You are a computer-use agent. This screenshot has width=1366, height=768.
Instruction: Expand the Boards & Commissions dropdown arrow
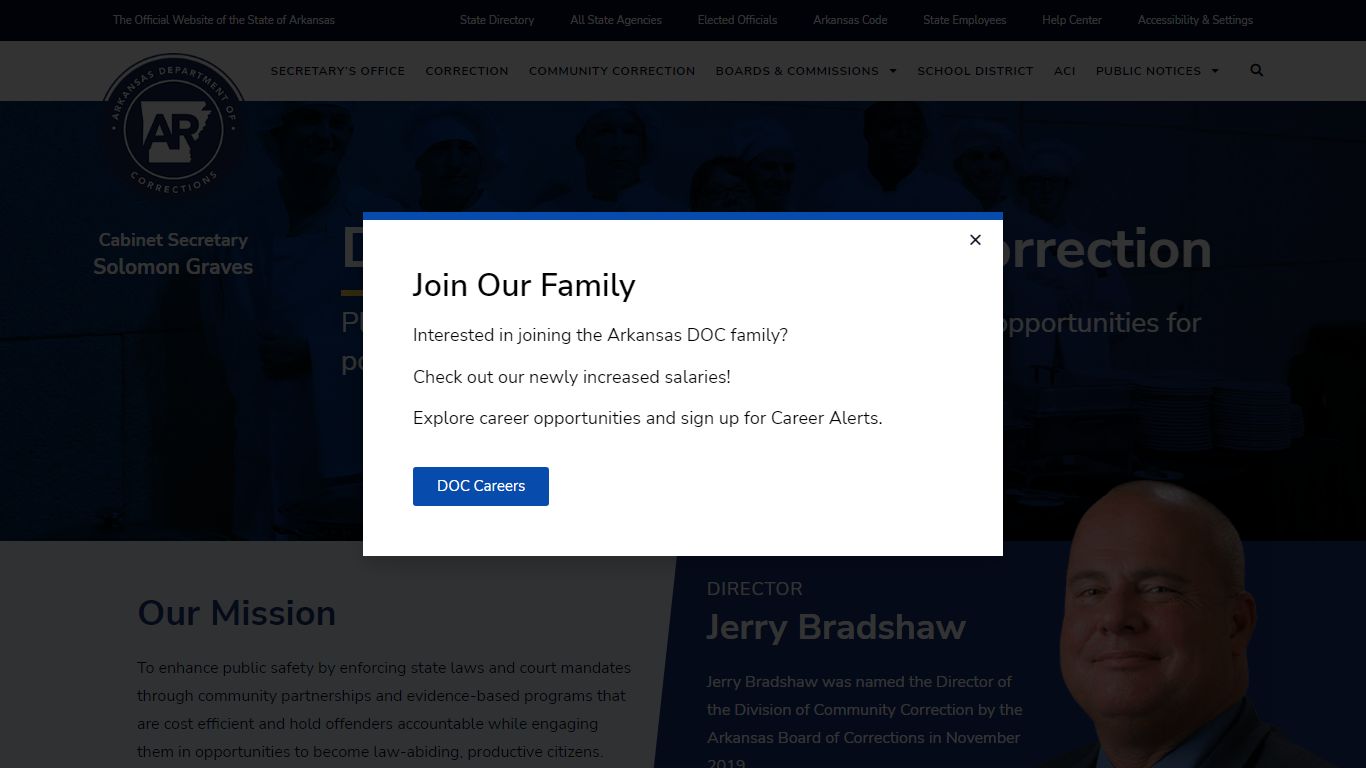pos(893,71)
